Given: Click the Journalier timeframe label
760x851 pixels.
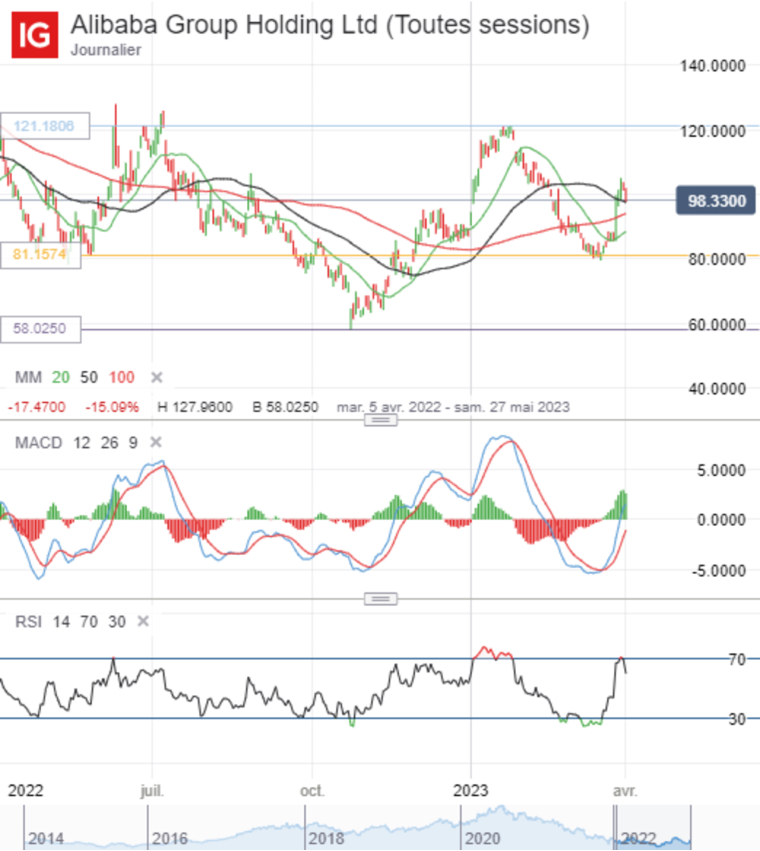Looking at the screenshot, I should click(x=106, y=50).
